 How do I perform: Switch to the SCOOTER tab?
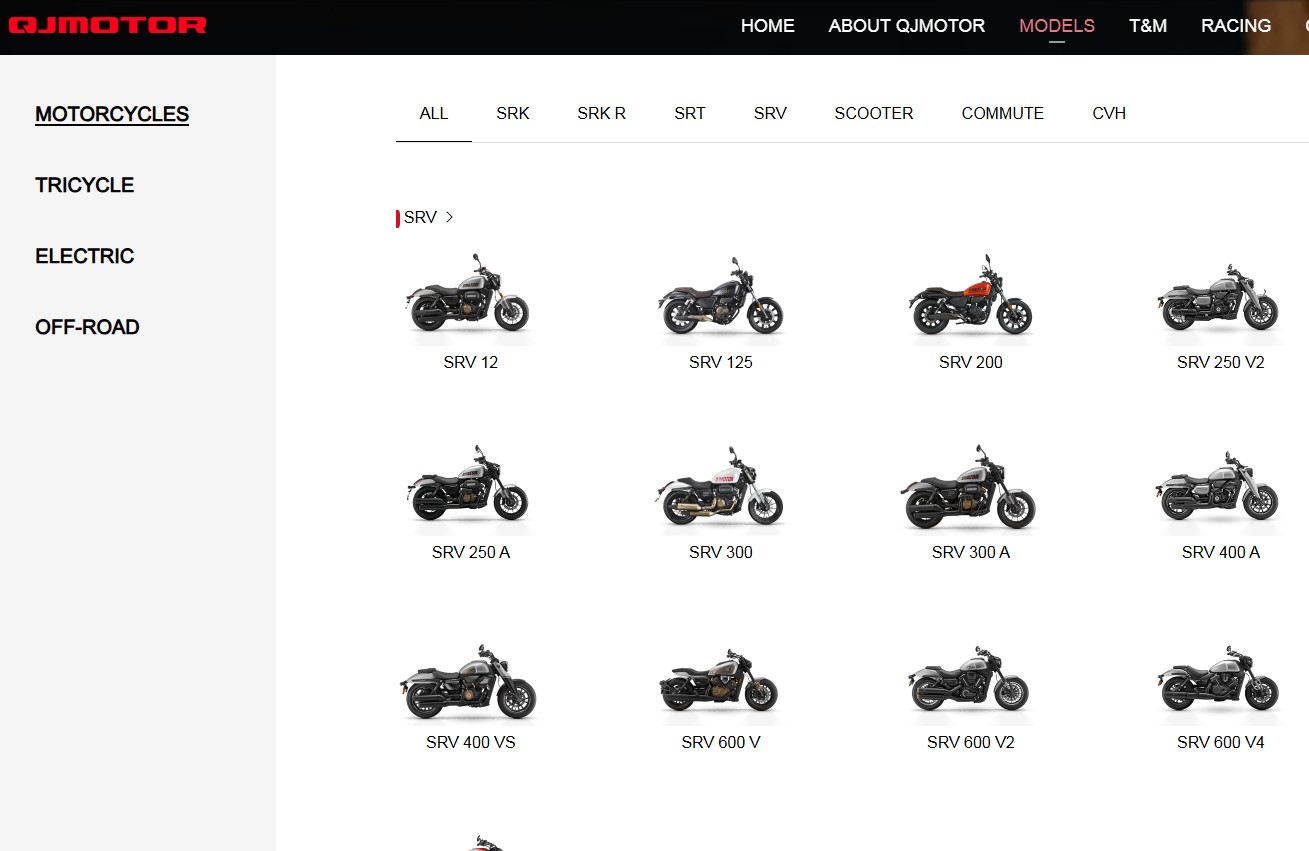click(x=874, y=113)
